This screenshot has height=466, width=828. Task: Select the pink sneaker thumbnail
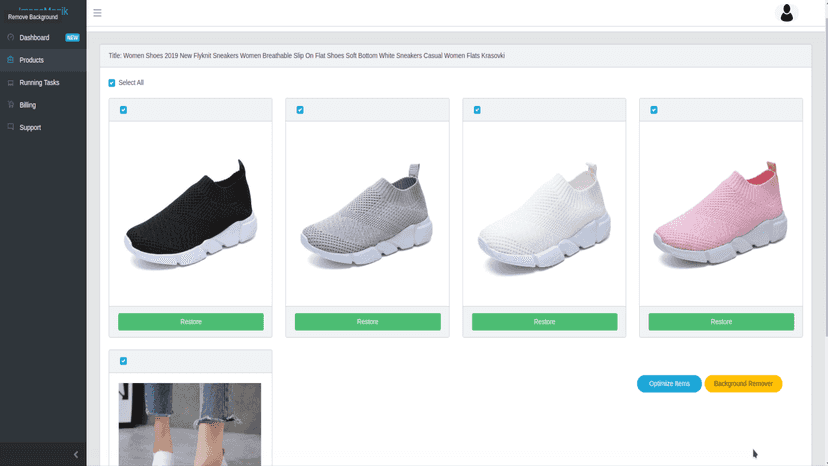[721, 213]
